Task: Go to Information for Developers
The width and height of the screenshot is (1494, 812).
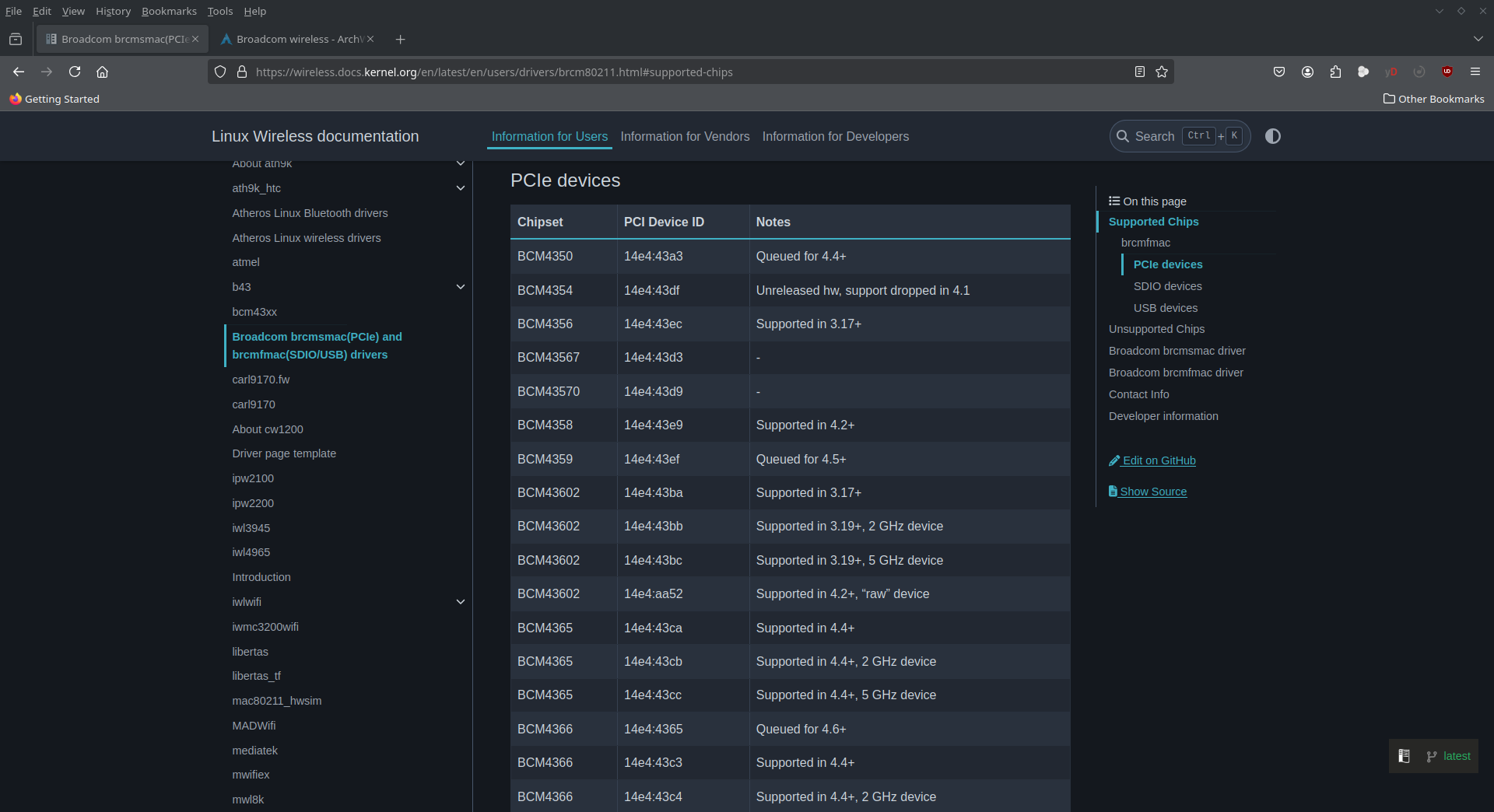Action: [x=836, y=136]
